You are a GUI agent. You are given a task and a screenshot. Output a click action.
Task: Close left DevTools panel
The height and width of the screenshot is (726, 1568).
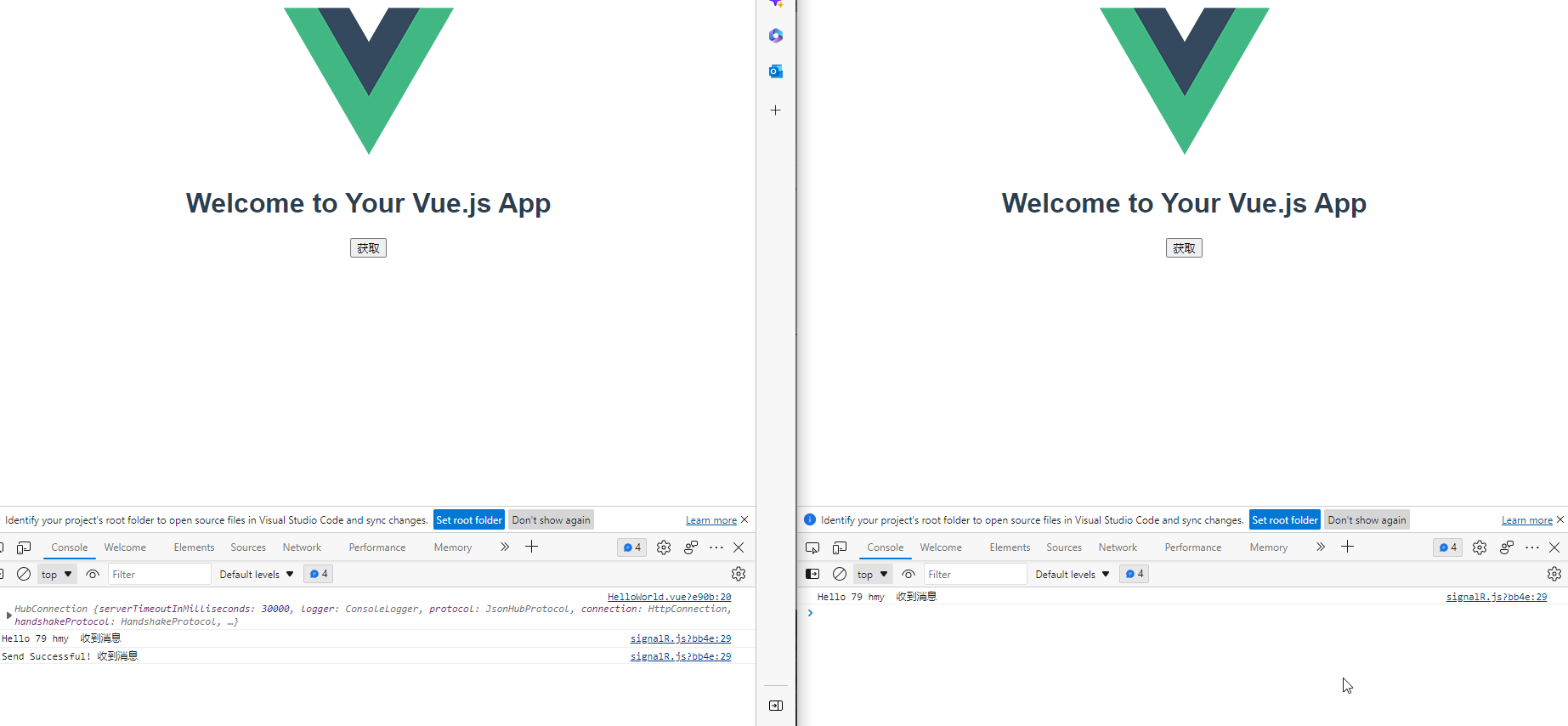point(739,547)
